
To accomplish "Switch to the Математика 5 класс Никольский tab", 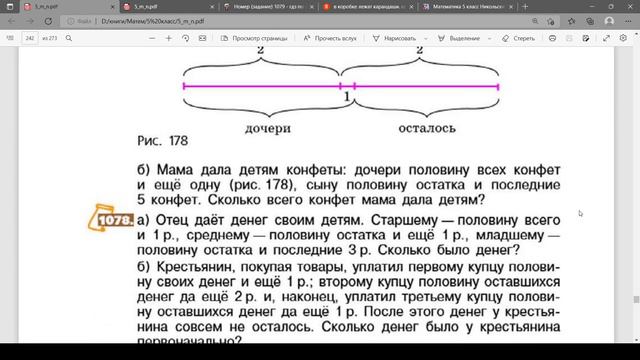I will [468, 7].
